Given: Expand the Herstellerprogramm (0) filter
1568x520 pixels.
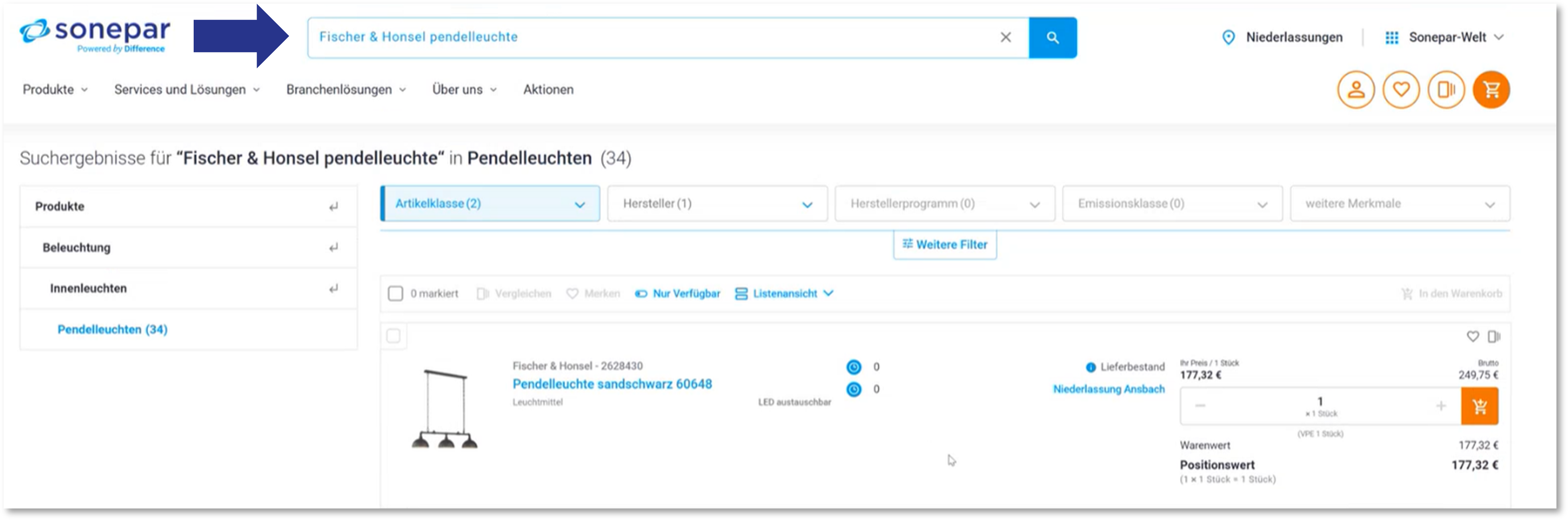Looking at the screenshot, I should [x=945, y=204].
